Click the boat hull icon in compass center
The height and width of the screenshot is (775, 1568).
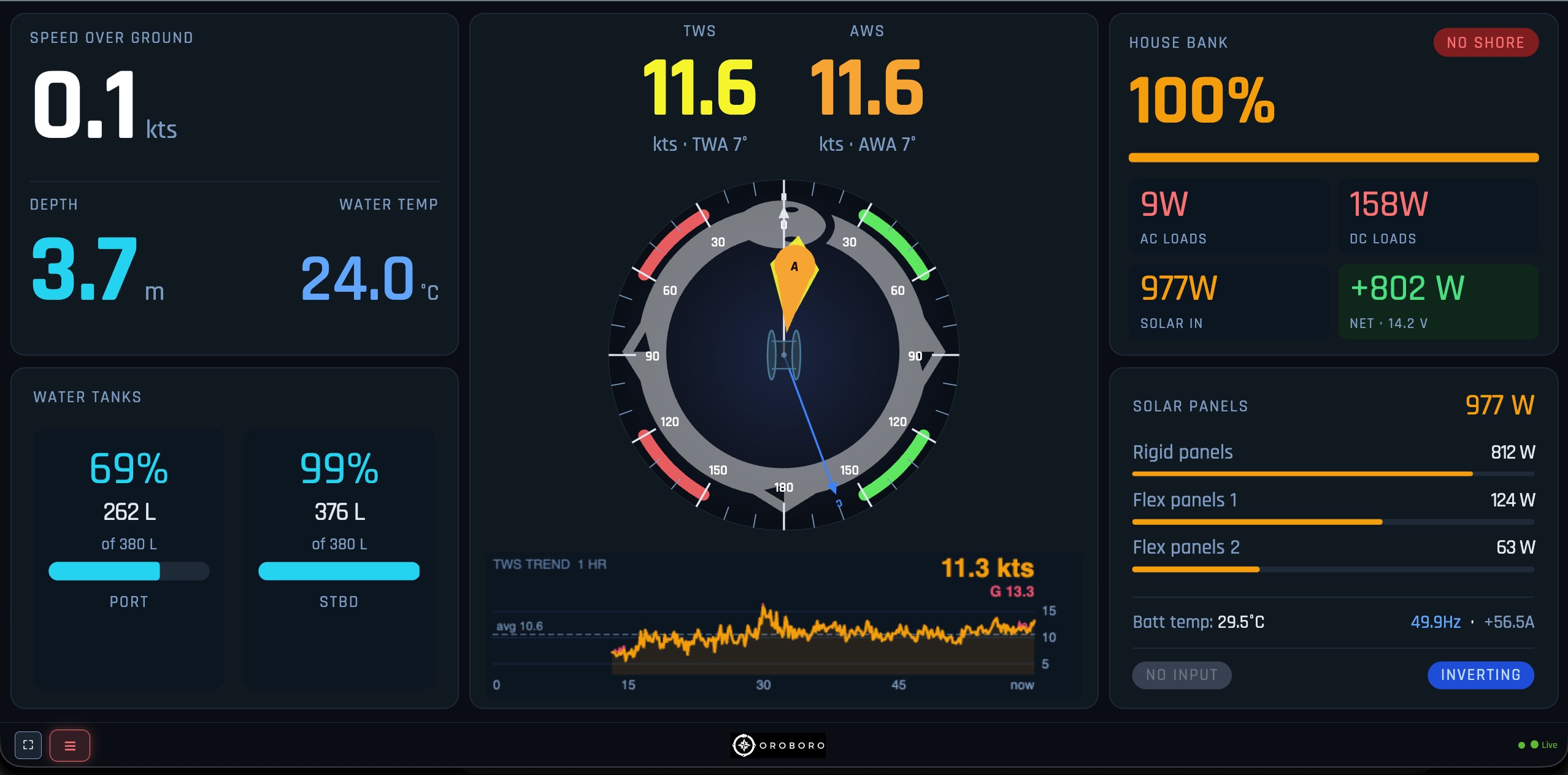(x=784, y=355)
